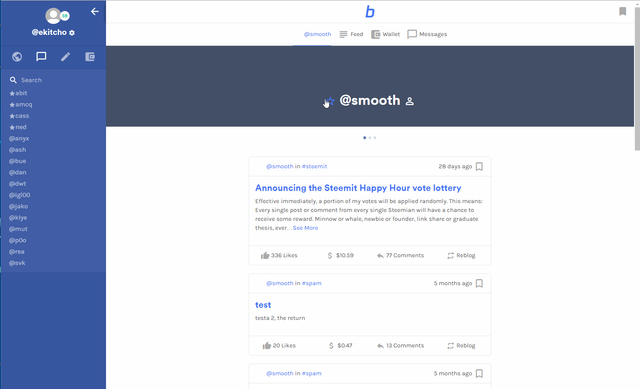The width and height of the screenshot is (640, 389).
Task: Open favorite user amcq
Action: click(21, 104)
